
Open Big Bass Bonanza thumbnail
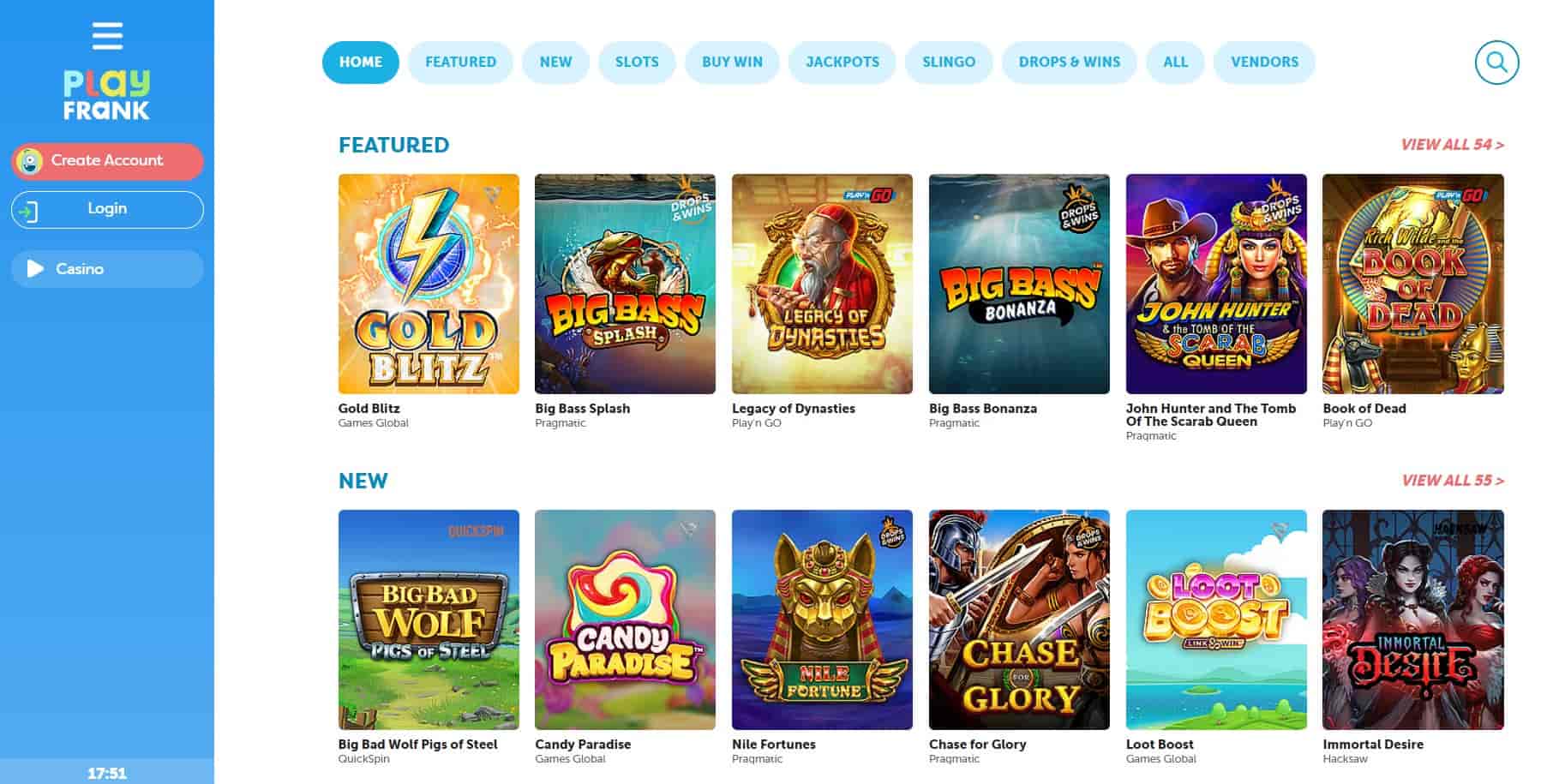pos(1019,284)
